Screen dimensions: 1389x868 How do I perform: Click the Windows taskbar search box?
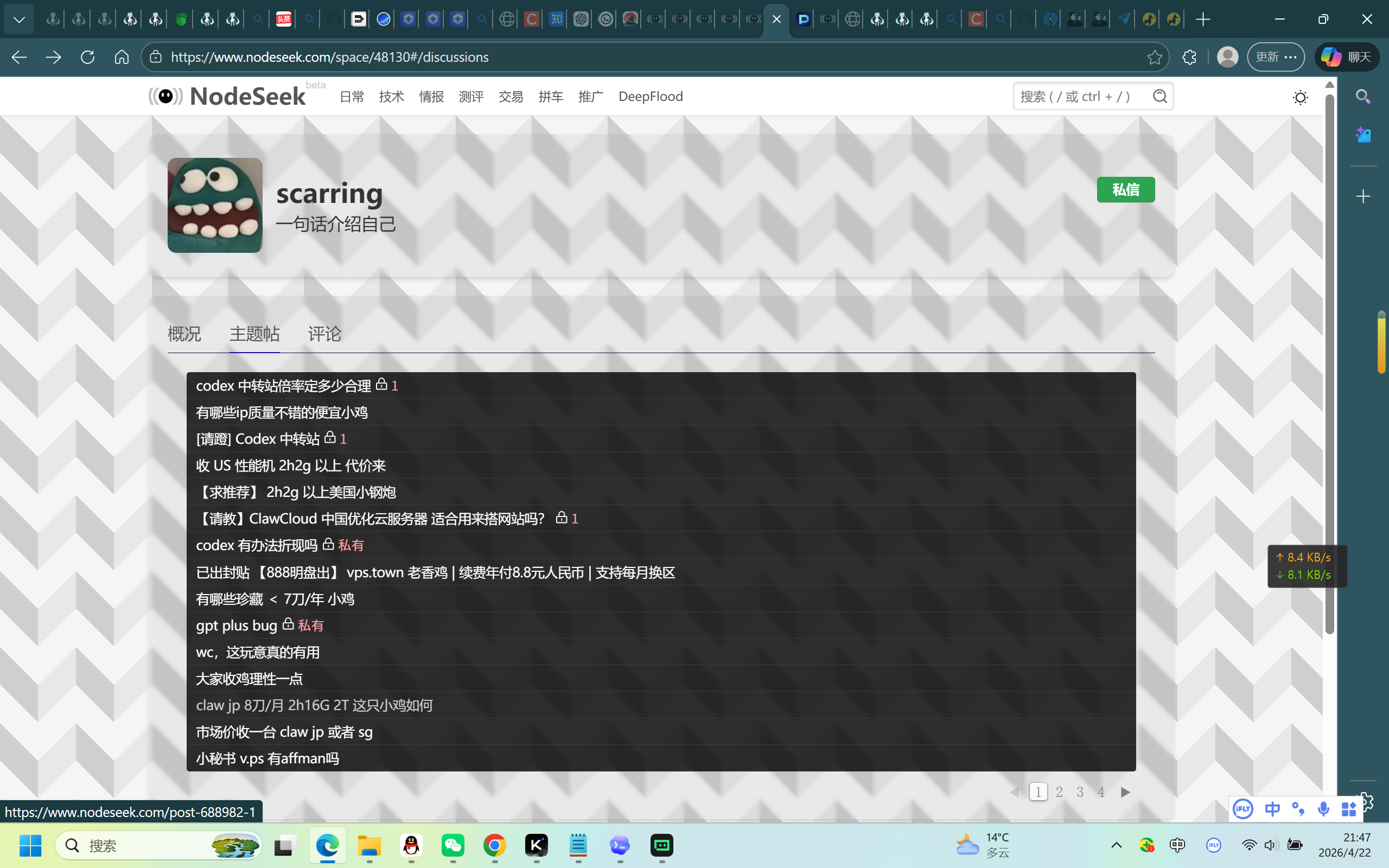click(x=159, y=845)
